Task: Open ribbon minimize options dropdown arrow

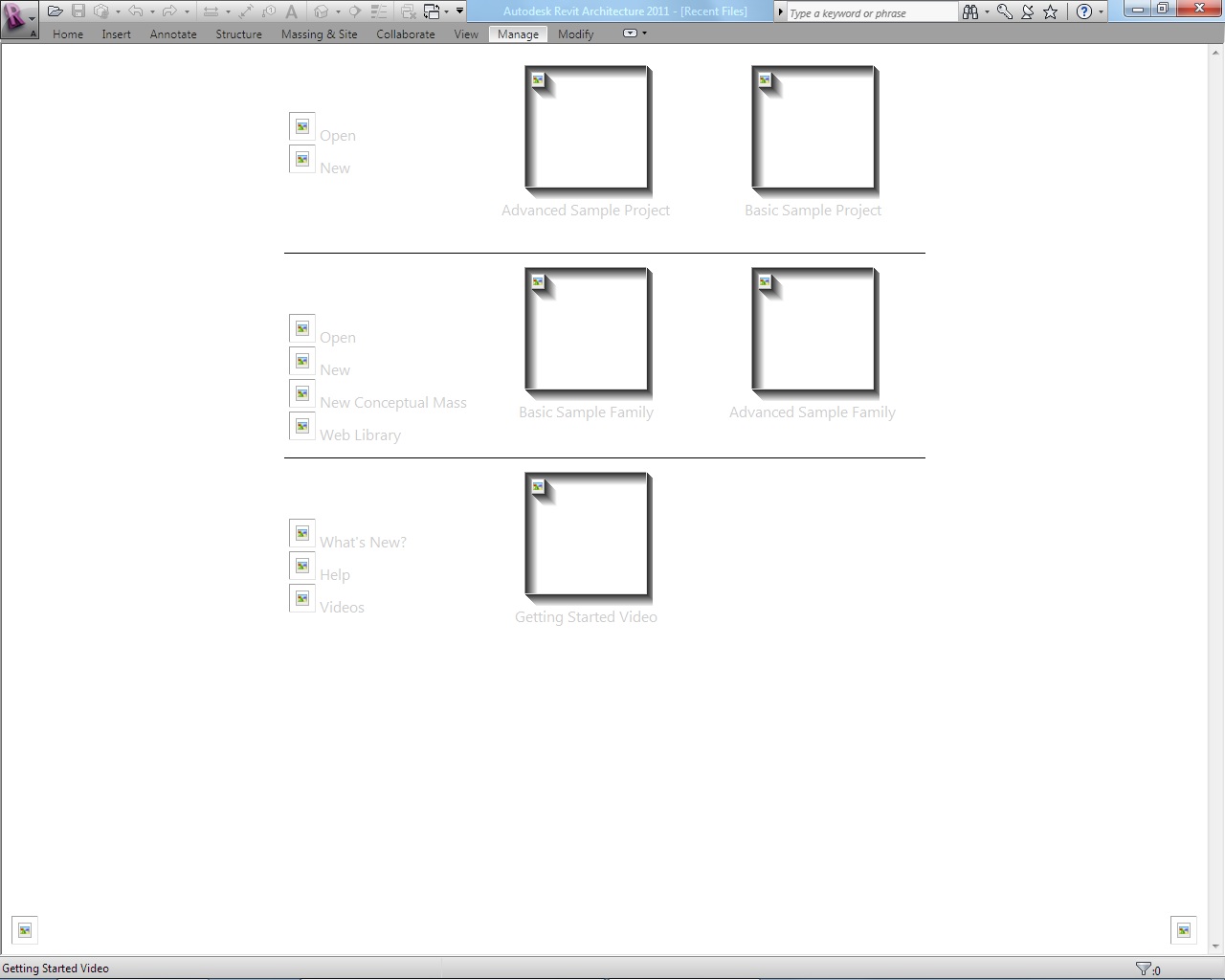Action: tap(644, 33)
